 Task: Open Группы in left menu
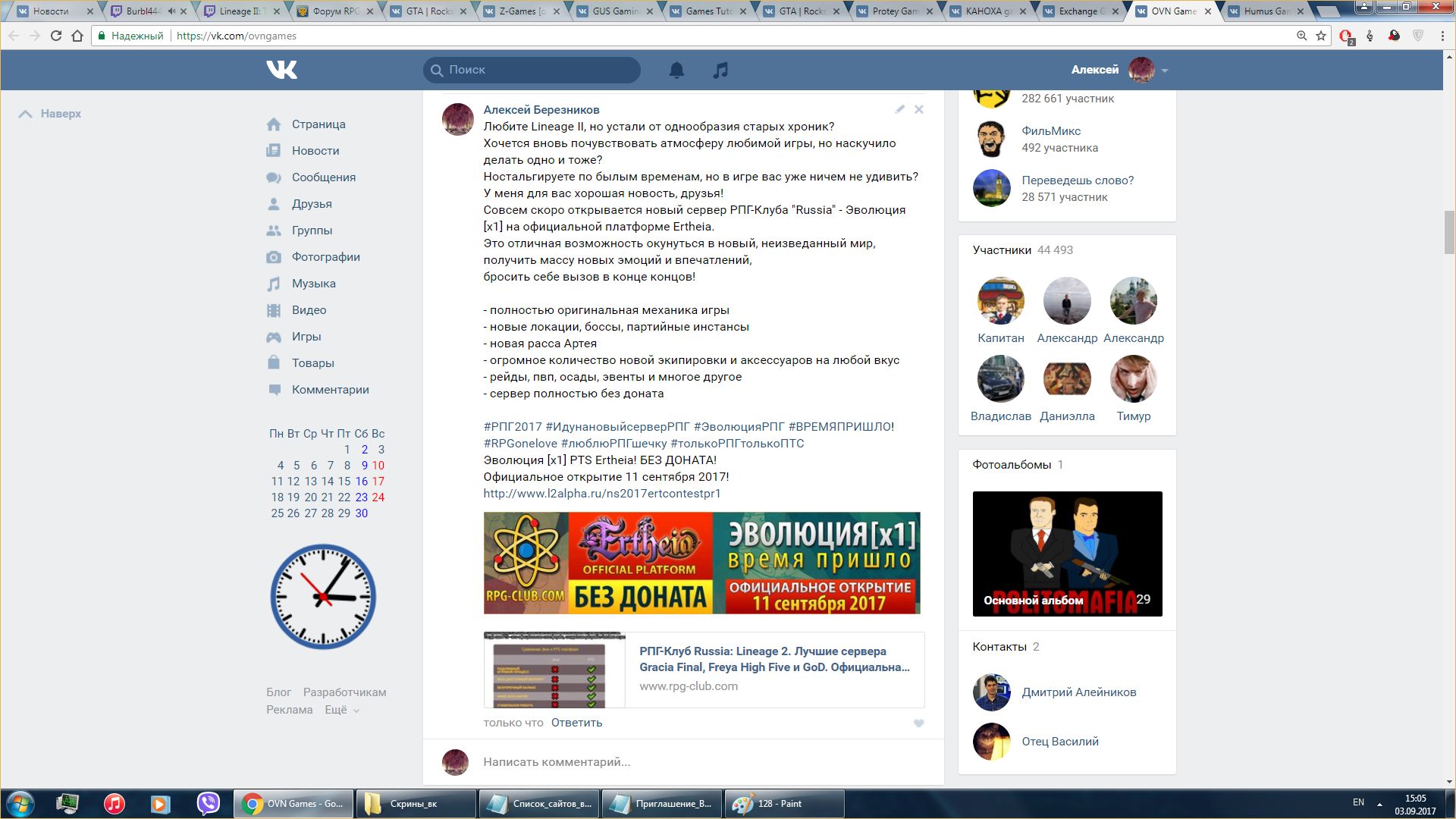312,231
